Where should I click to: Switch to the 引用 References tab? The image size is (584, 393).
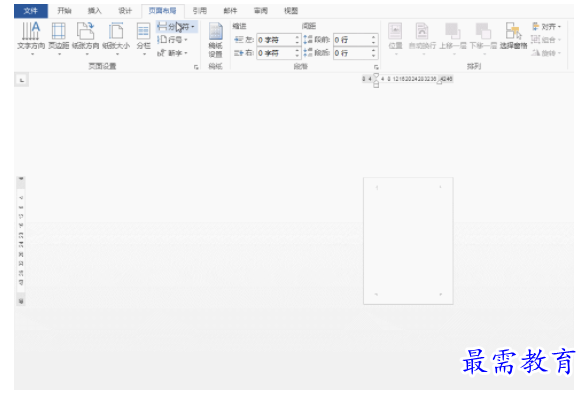coord(200,11)
